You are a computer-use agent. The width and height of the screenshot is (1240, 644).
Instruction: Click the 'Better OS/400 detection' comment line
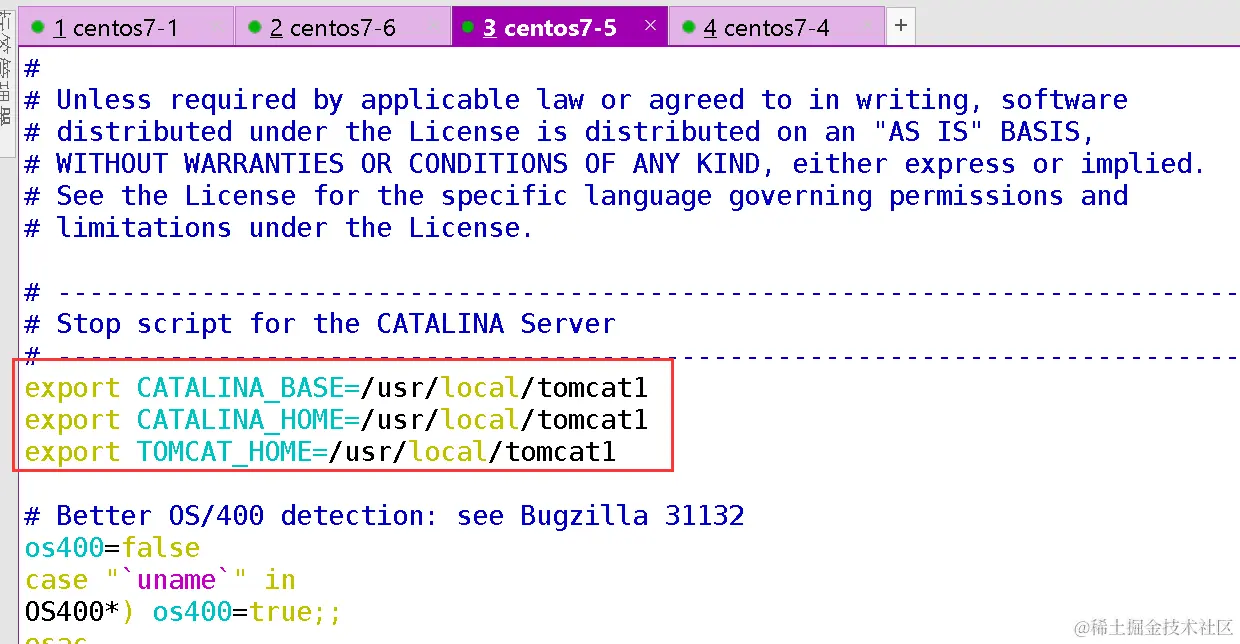[x=384, y=516]
